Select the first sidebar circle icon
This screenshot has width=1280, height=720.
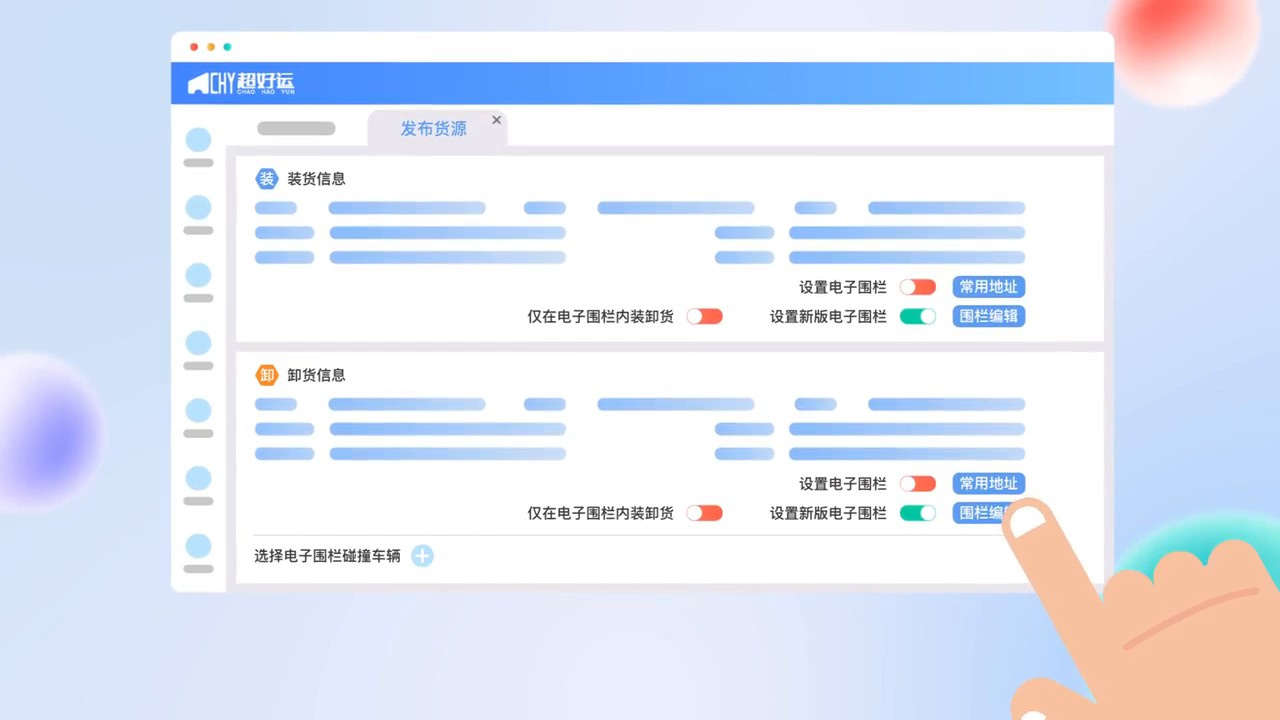point(199,141)
